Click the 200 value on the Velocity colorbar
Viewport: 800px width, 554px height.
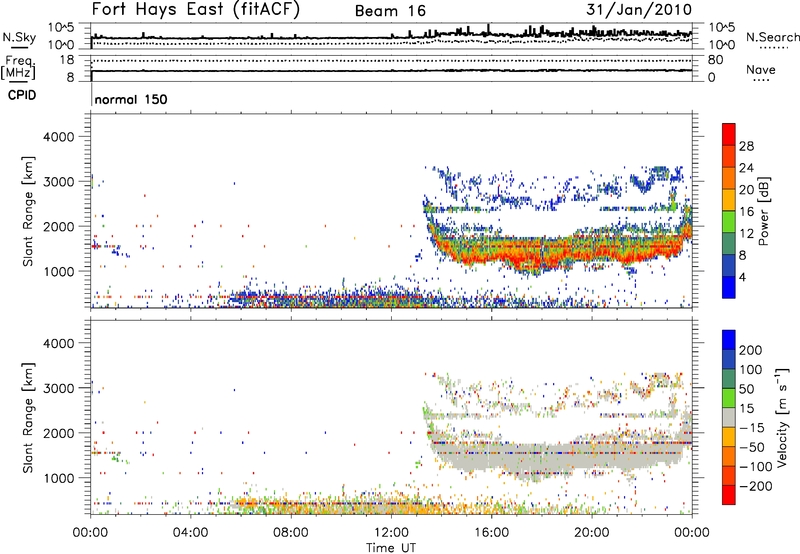coord(751,350)
